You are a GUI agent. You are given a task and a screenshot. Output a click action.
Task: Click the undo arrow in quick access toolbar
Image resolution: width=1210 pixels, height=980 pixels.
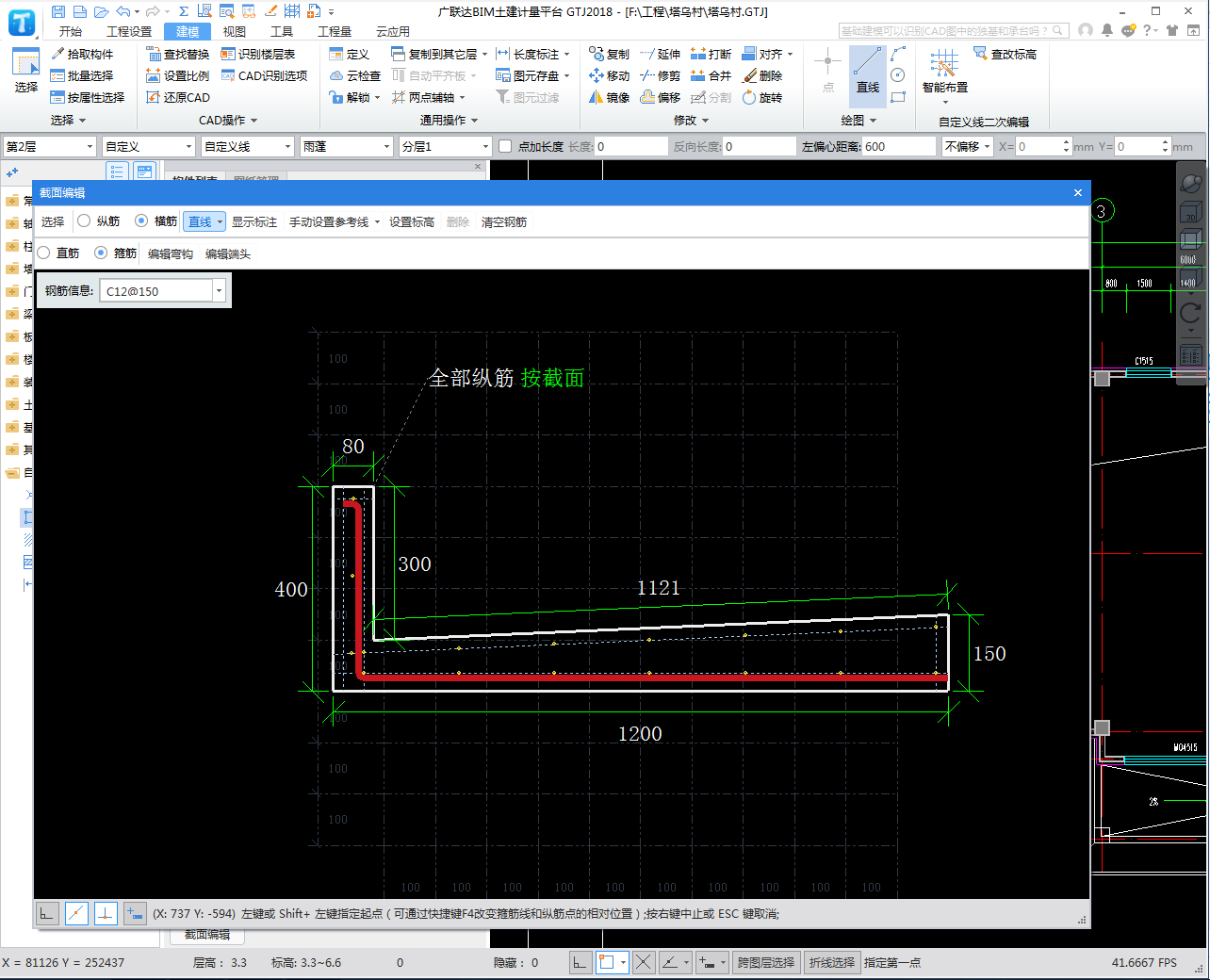123,11
